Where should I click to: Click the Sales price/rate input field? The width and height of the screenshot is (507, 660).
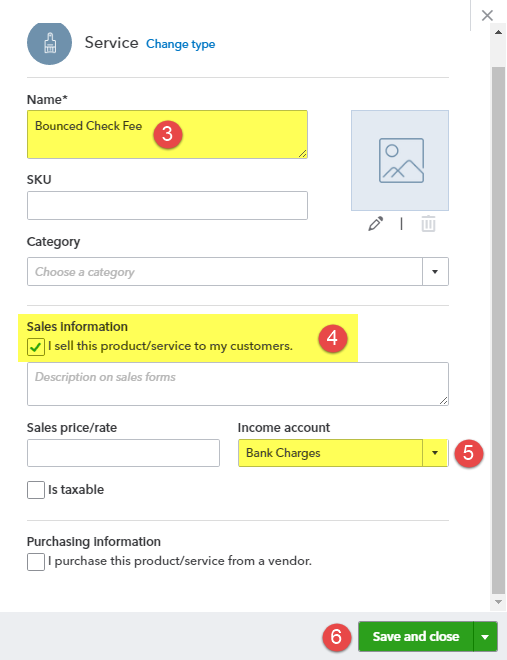[x=123, y=453]
